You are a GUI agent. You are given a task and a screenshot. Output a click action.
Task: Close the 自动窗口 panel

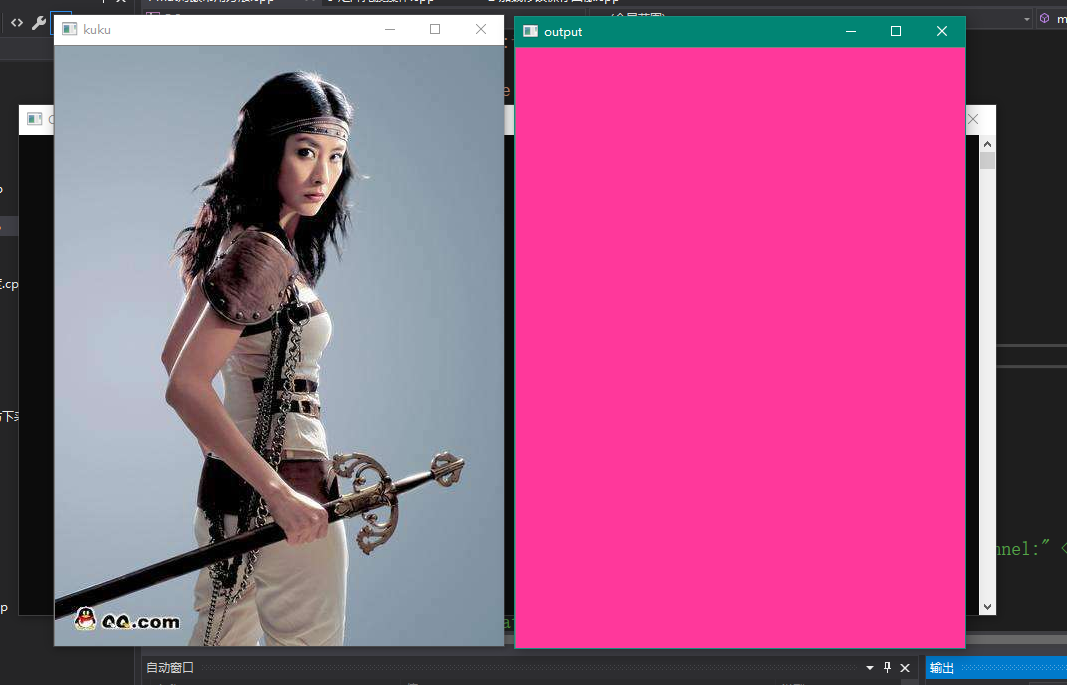point(905,668)
